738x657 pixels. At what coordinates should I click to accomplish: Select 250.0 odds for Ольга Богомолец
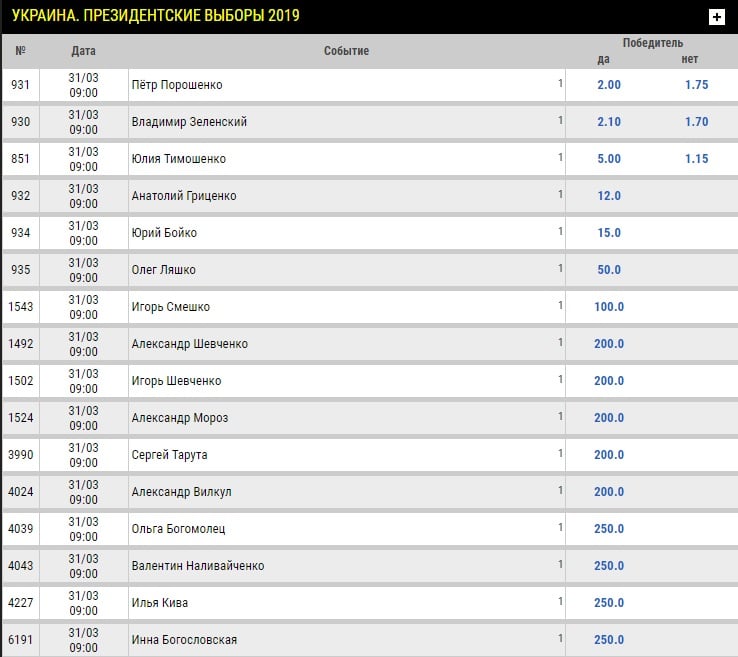609,529
